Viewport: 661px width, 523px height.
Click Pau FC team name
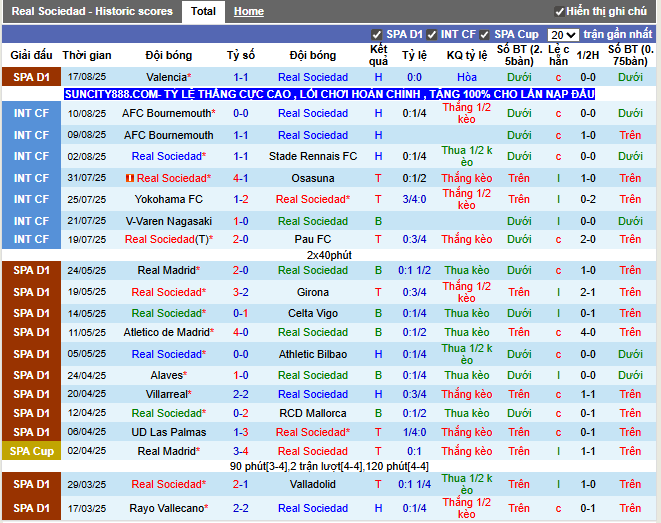coord(313,239)
